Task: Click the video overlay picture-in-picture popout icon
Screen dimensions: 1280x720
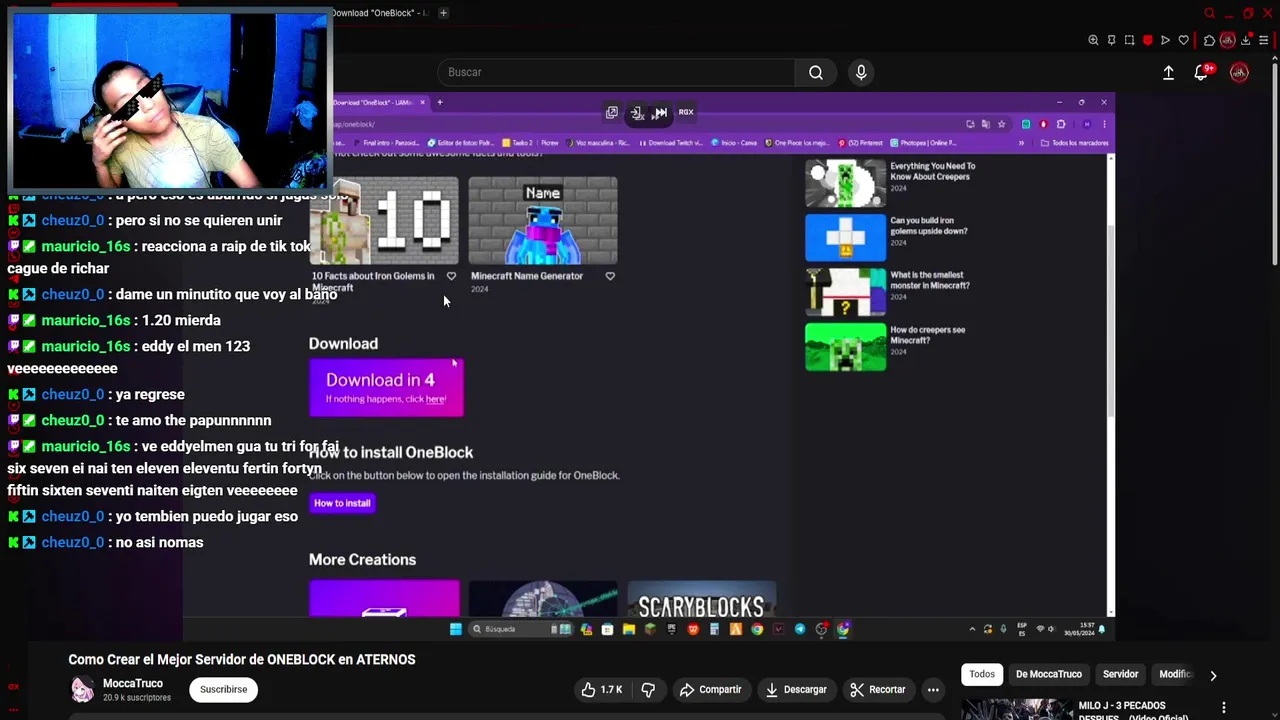Action: coord(611,113)
